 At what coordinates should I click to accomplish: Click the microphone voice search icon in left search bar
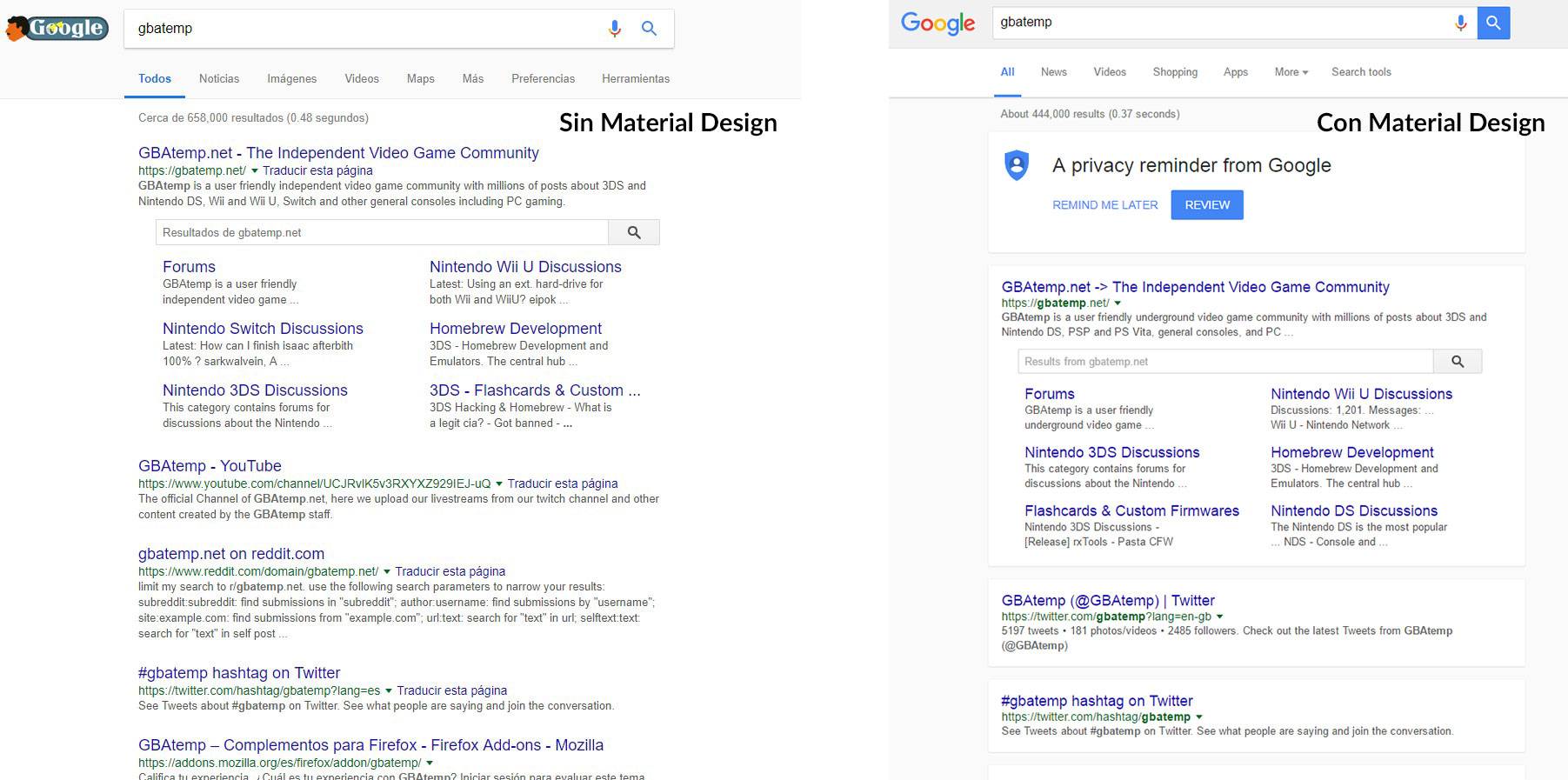pyautogui.click(x=615, y=29)
